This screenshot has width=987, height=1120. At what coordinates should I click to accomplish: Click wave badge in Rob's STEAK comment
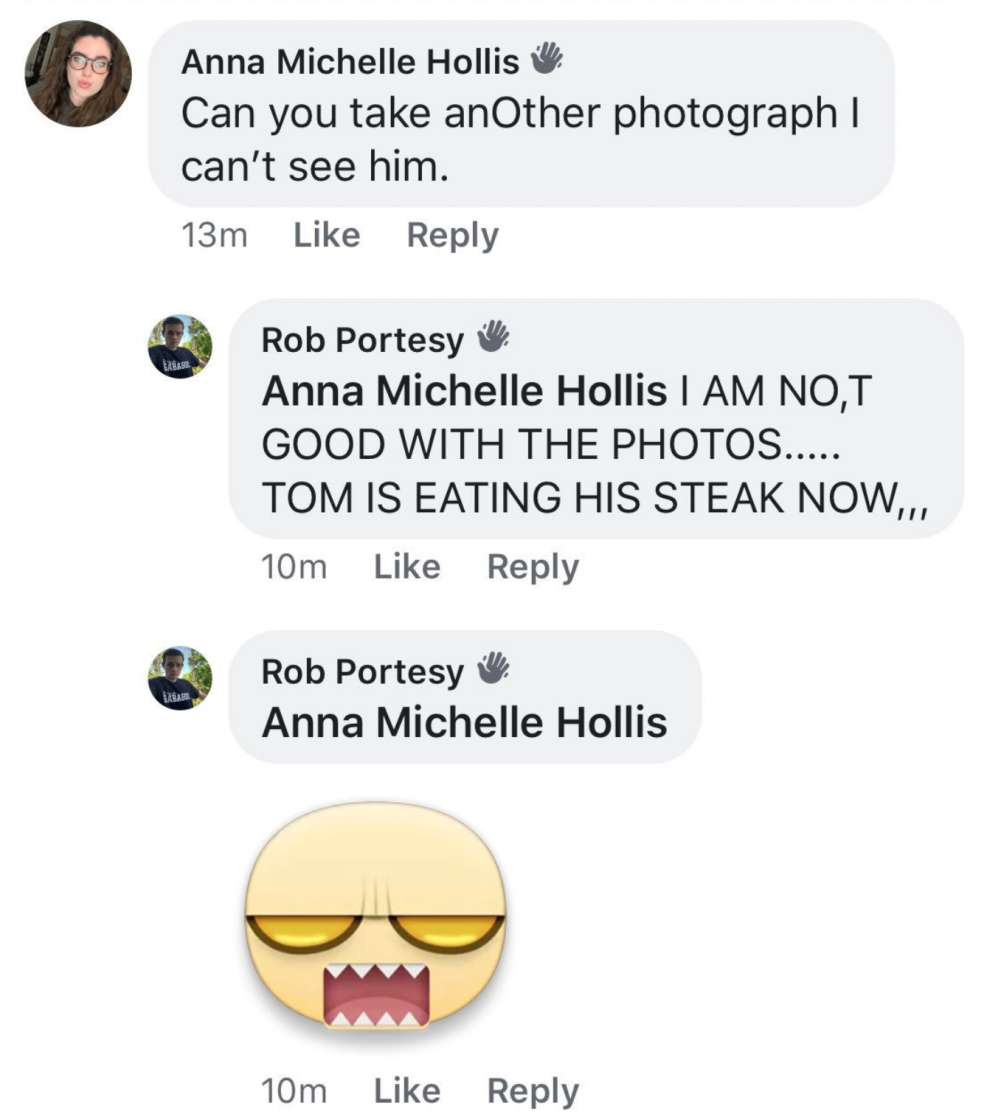(x=492, y=339)
